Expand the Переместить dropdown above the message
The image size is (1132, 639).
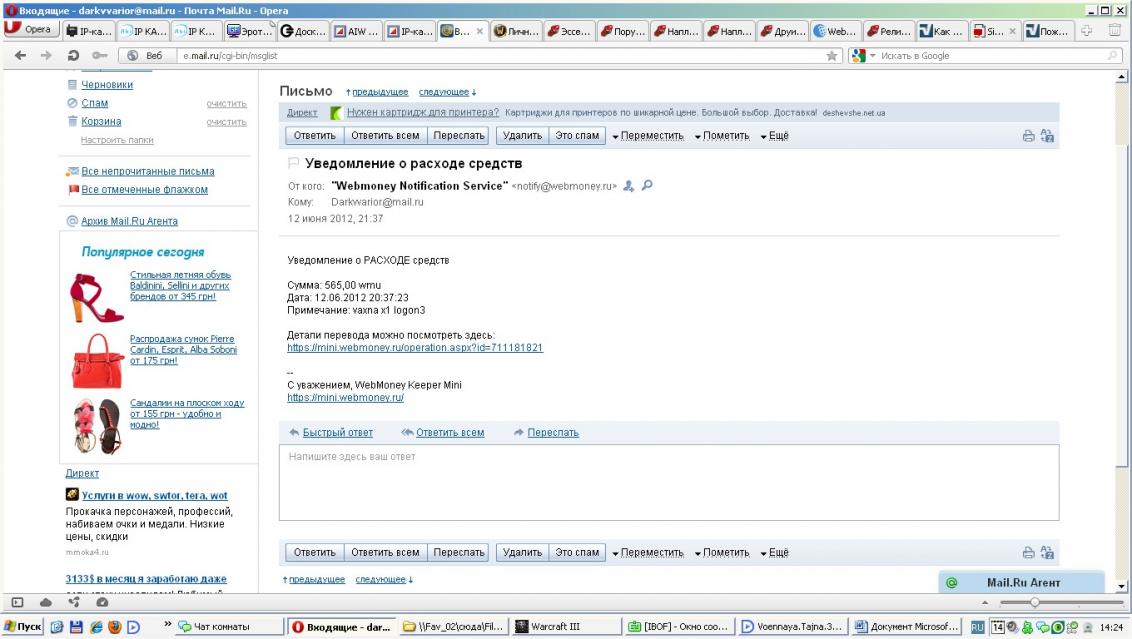pyautogui.click(x=648, y=136)
